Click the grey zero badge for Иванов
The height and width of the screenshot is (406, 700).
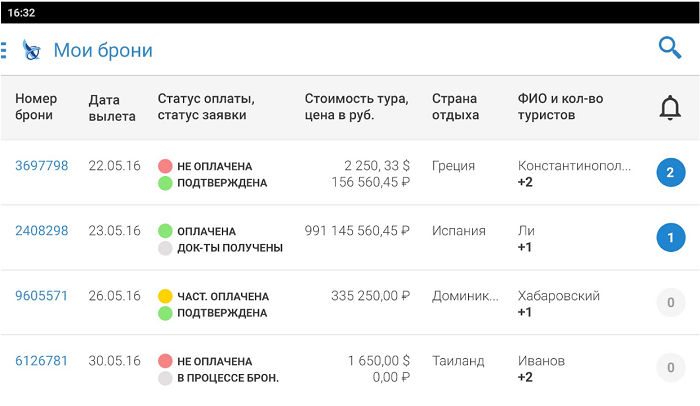pyautogui.click(x=670, y=368)
